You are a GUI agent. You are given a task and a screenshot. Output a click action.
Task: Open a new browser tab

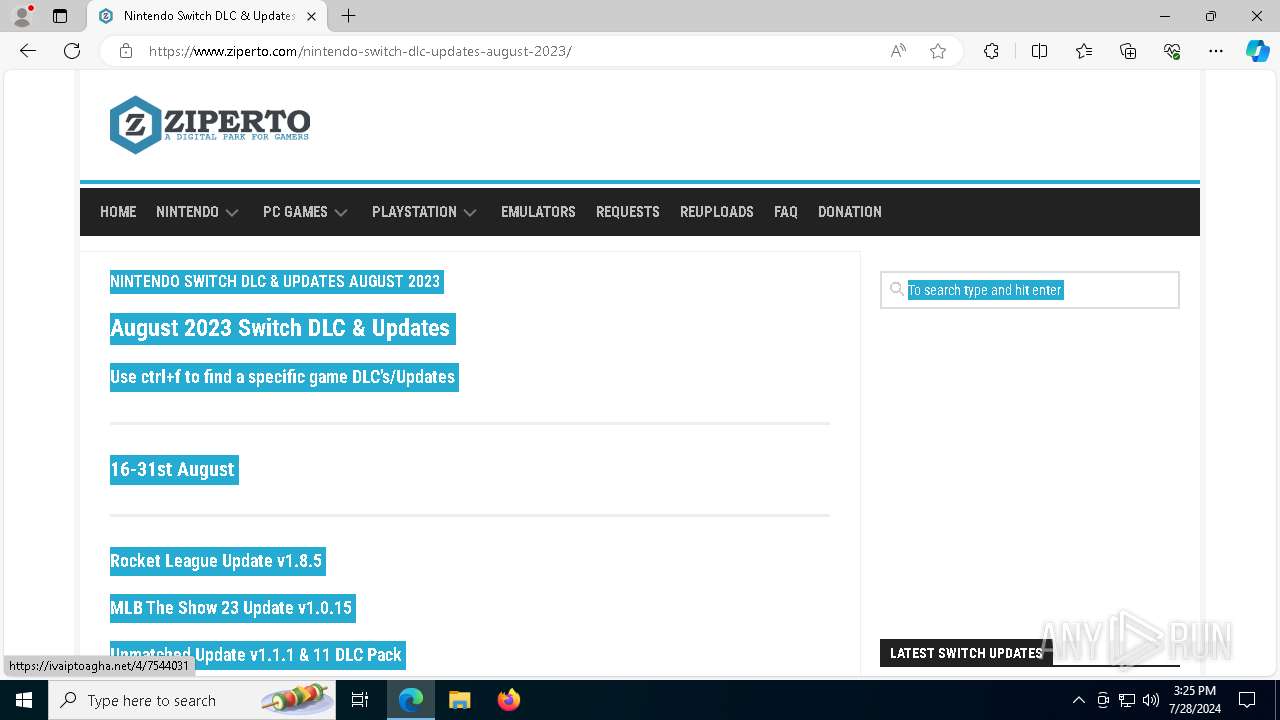(x=348, y=16)
